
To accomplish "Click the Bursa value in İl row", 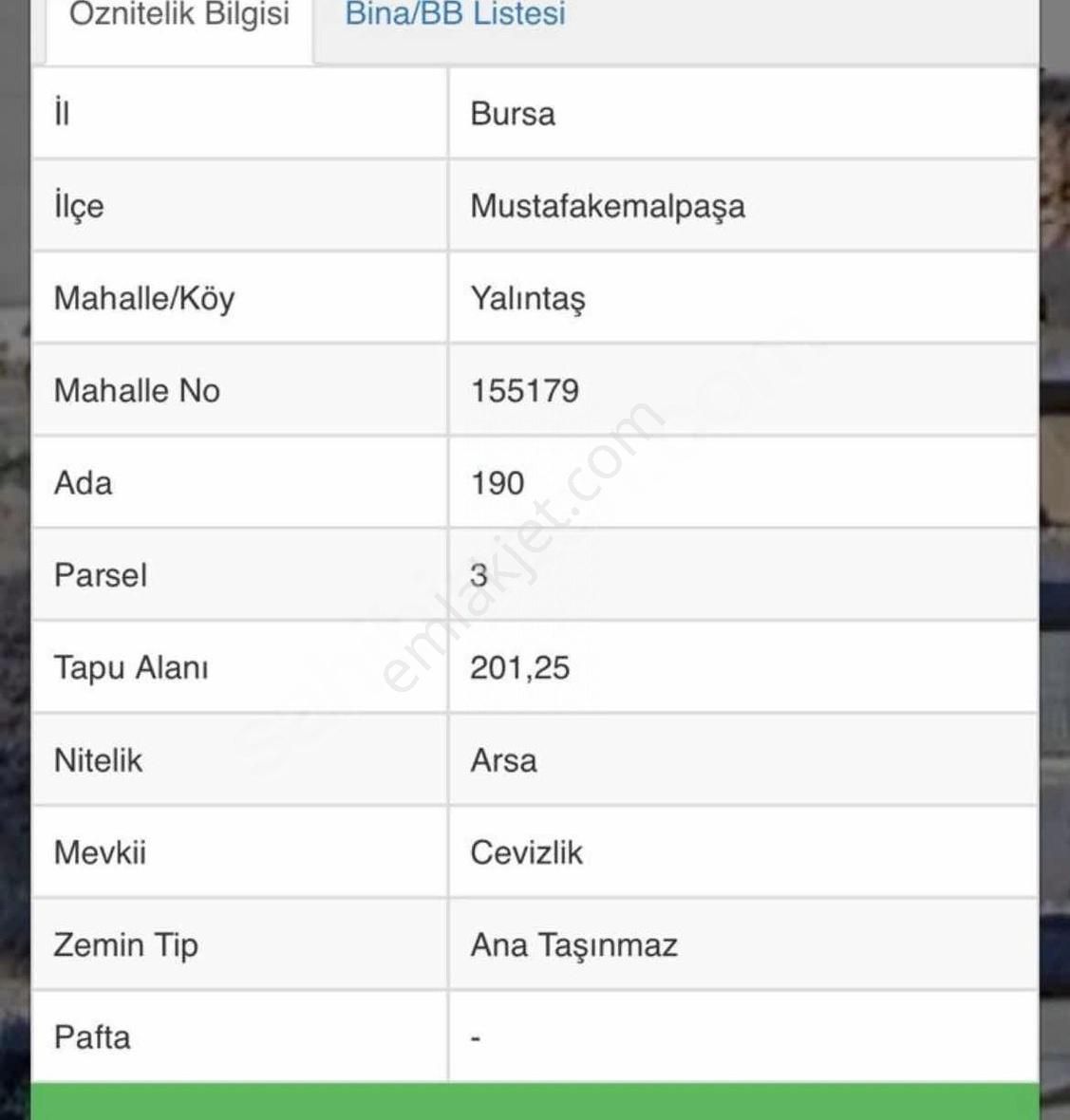I will pyautogui.click(x=512, y=114).
